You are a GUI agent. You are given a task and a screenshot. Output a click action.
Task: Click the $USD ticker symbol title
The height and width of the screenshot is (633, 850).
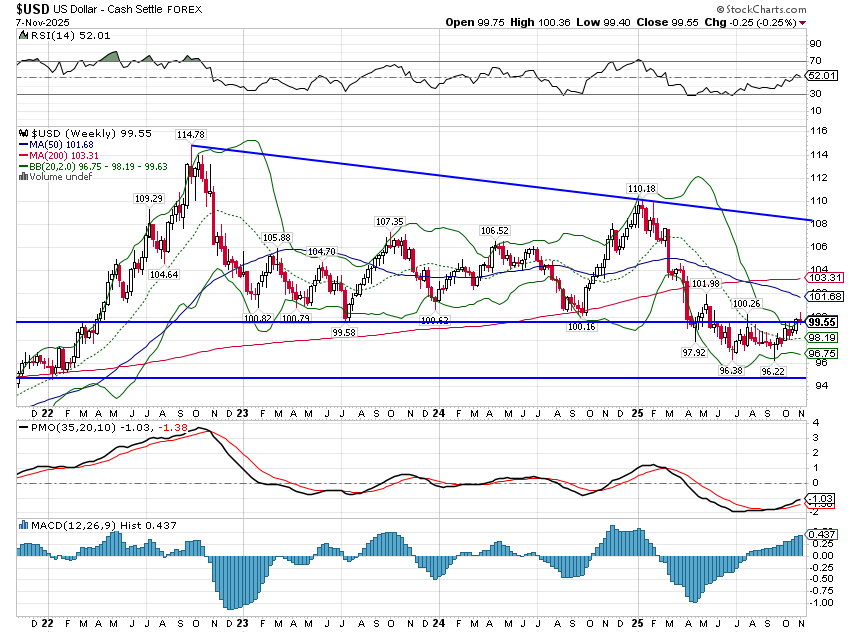point(28,7)
